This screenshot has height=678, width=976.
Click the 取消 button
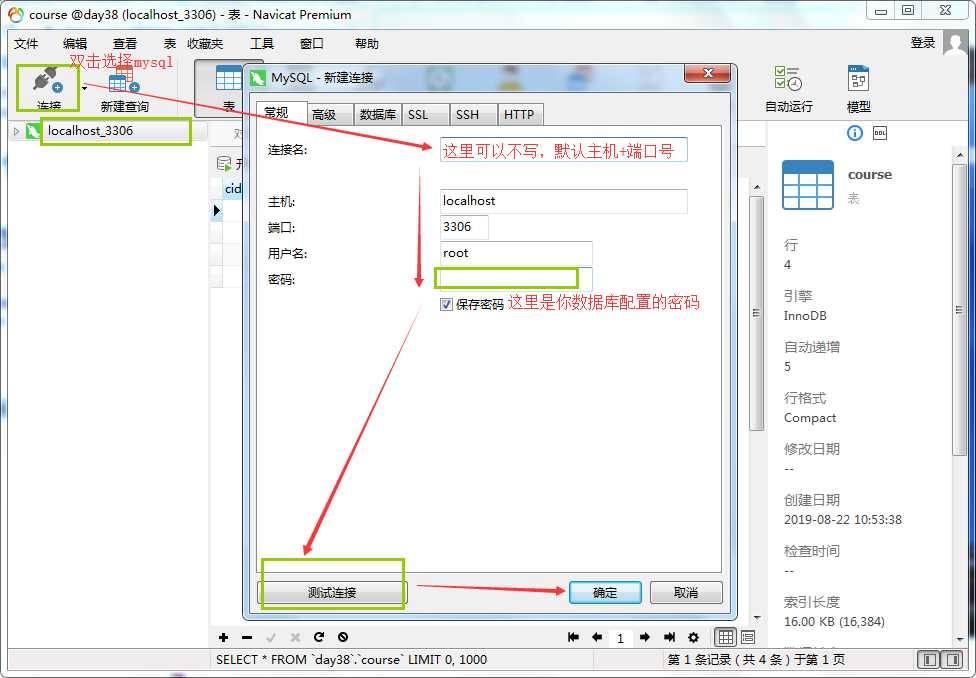tap(686, 593)
